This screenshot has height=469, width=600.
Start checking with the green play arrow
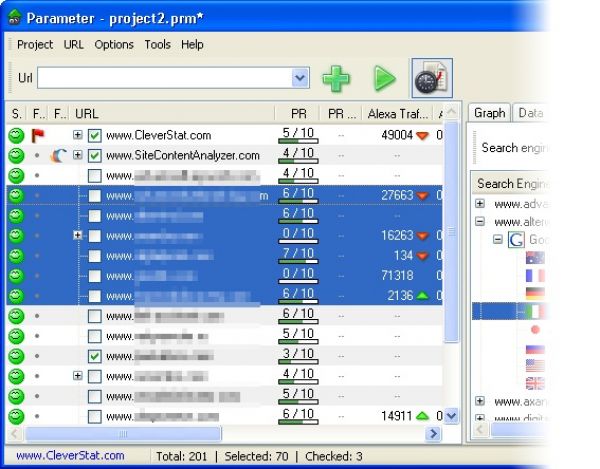coord(384,79)
